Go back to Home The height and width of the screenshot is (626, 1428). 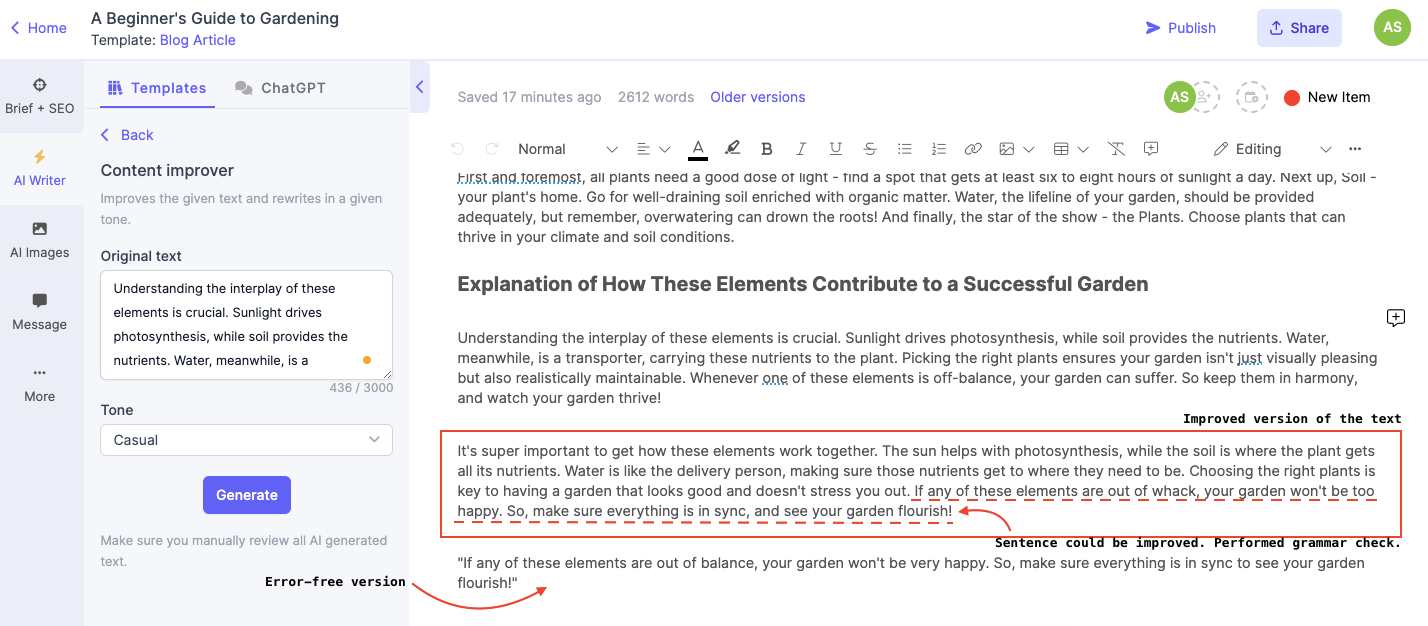pos(38,28)
